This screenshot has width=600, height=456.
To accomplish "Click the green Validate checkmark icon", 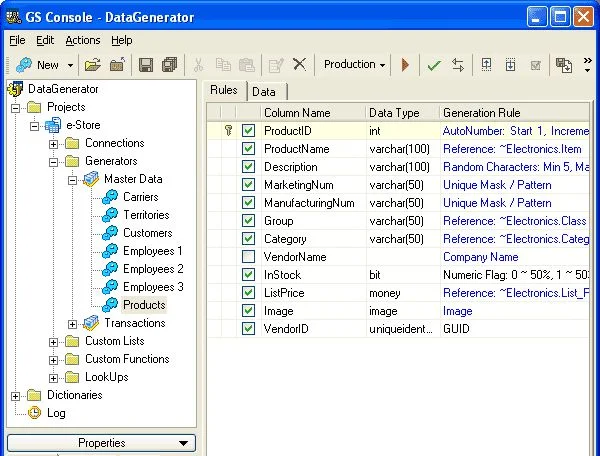I will [434, 65].
